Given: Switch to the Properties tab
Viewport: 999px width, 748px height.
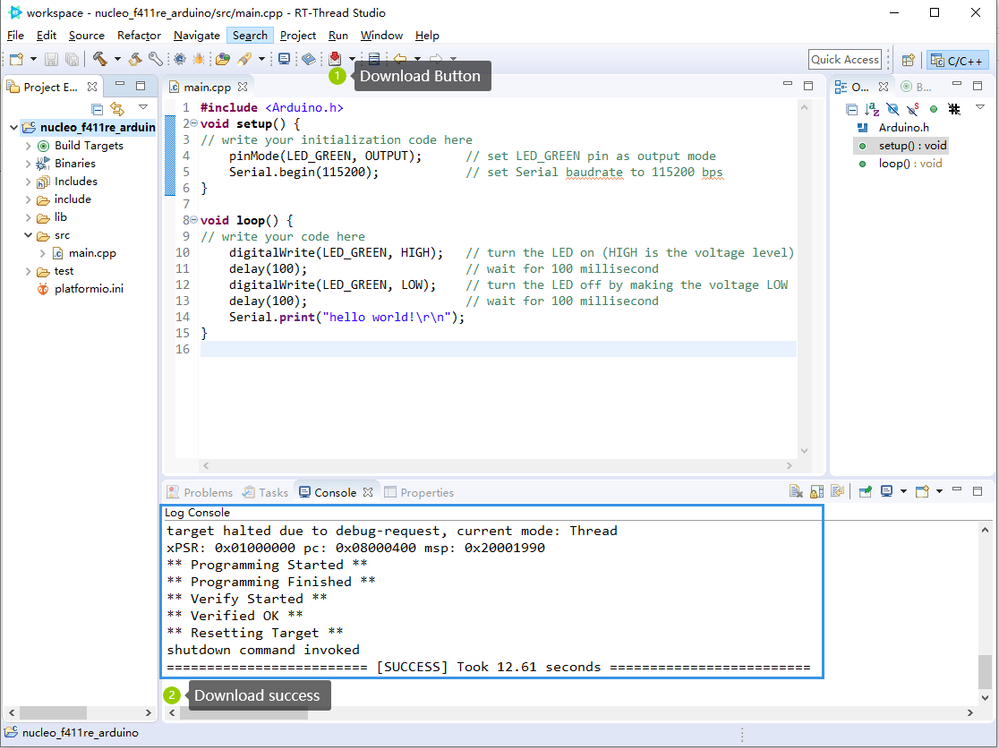Looking at the screenshot, I should point(419,493).
